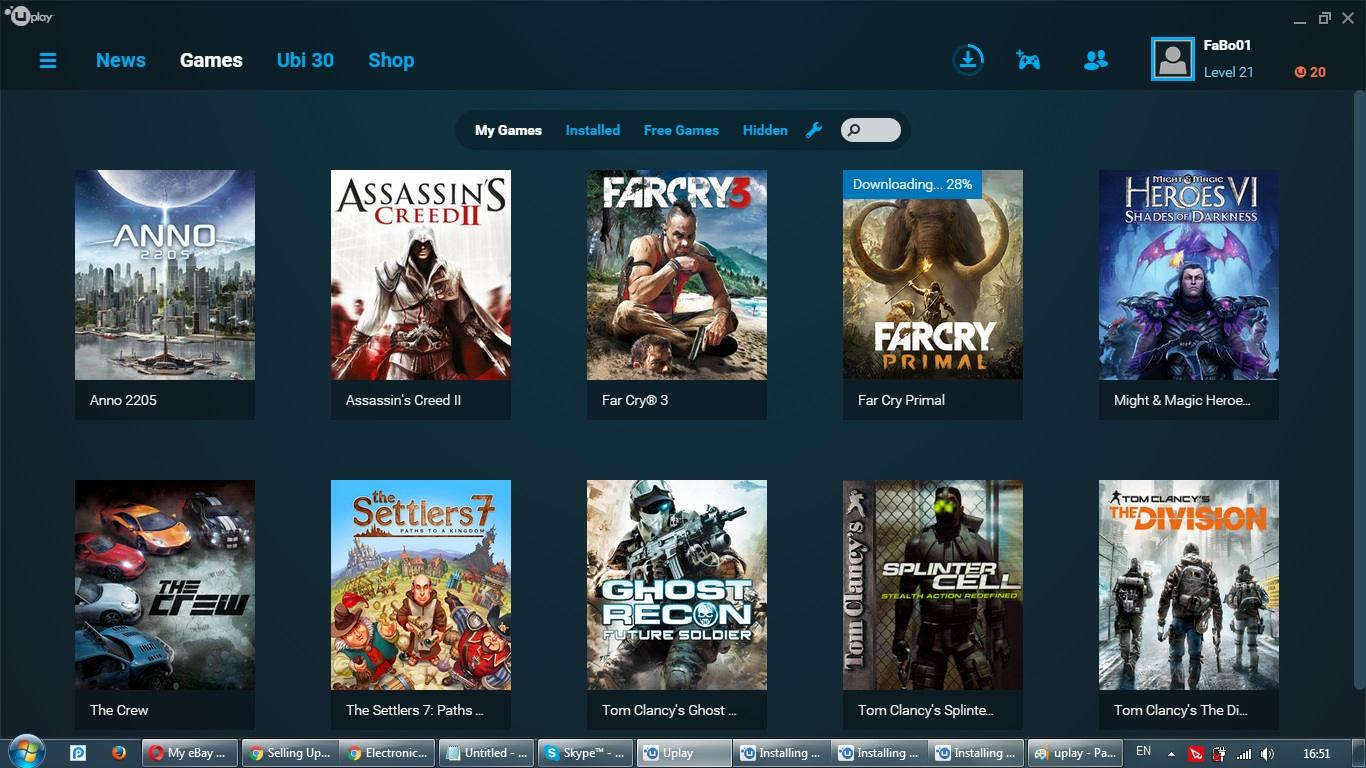View Hidden games list
Screen dimensions: 1366x768
[x=765, y=130]
